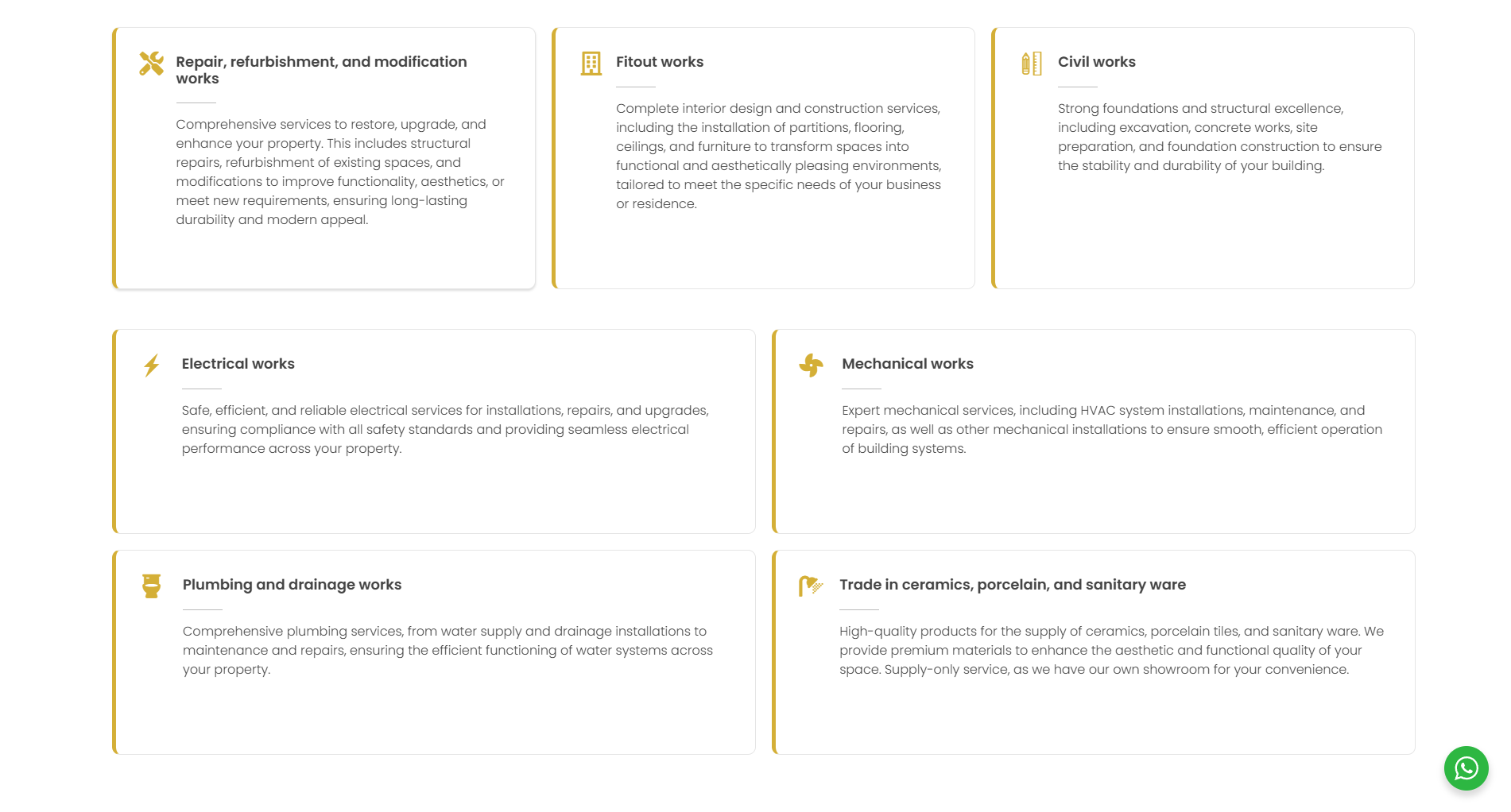Click the Mechanical works HVAC description text

[1112, 430]
